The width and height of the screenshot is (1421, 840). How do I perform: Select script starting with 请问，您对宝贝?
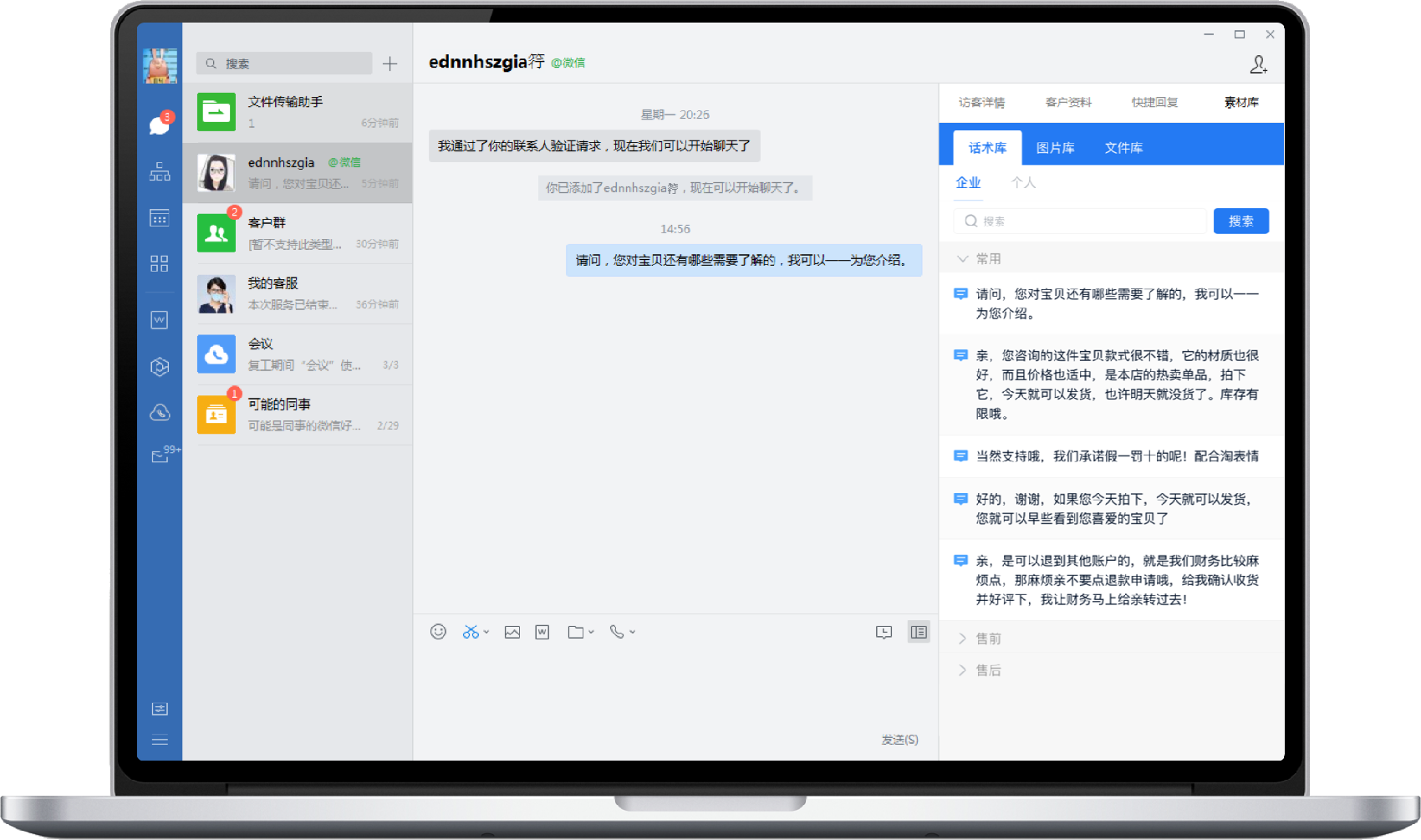click(x=1112, y=303)
